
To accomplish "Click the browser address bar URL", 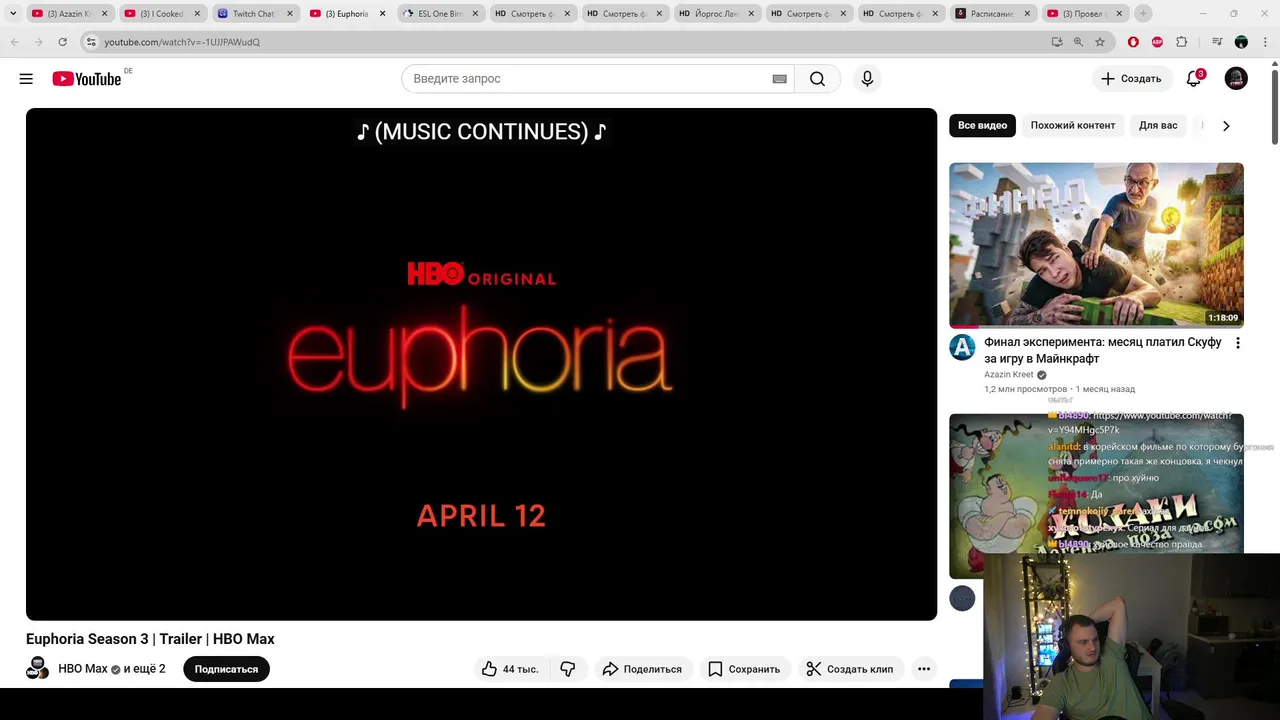I will (182, 42).
